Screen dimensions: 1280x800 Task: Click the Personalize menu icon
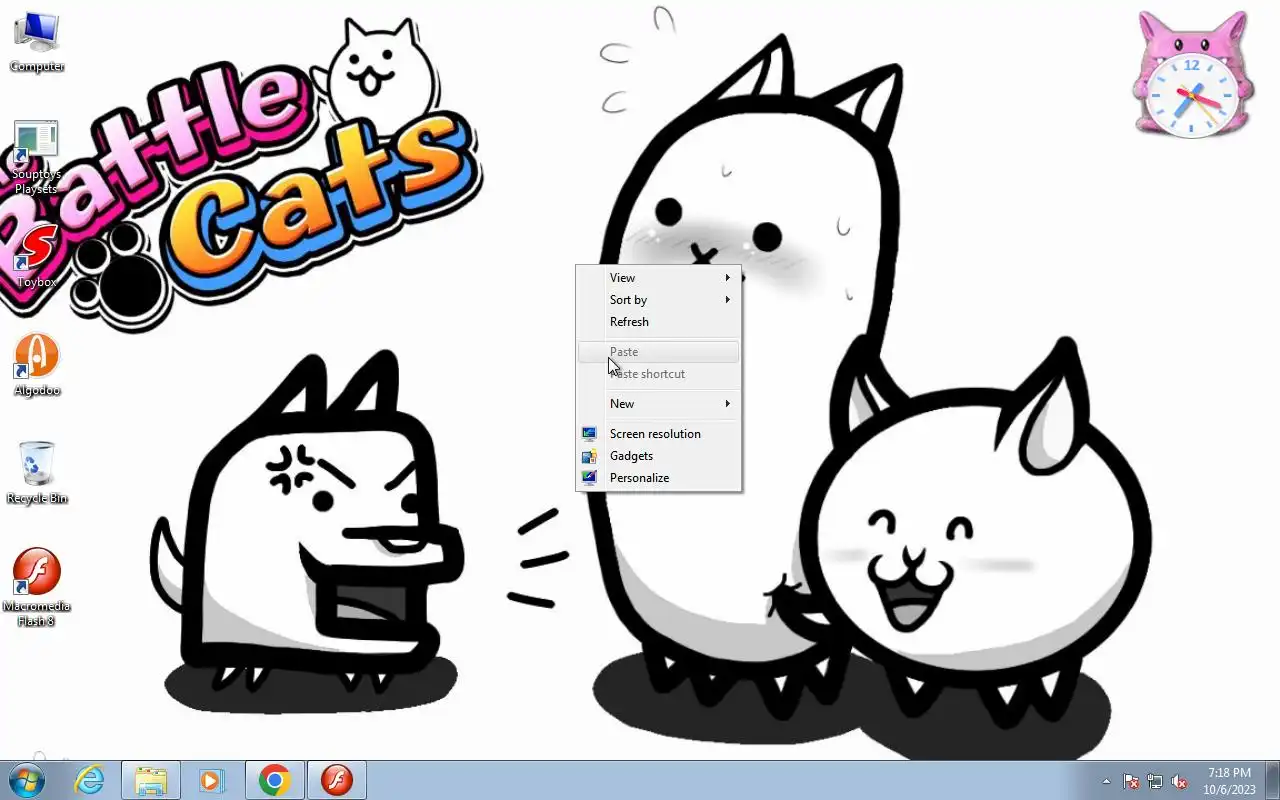tap(589, 478)
